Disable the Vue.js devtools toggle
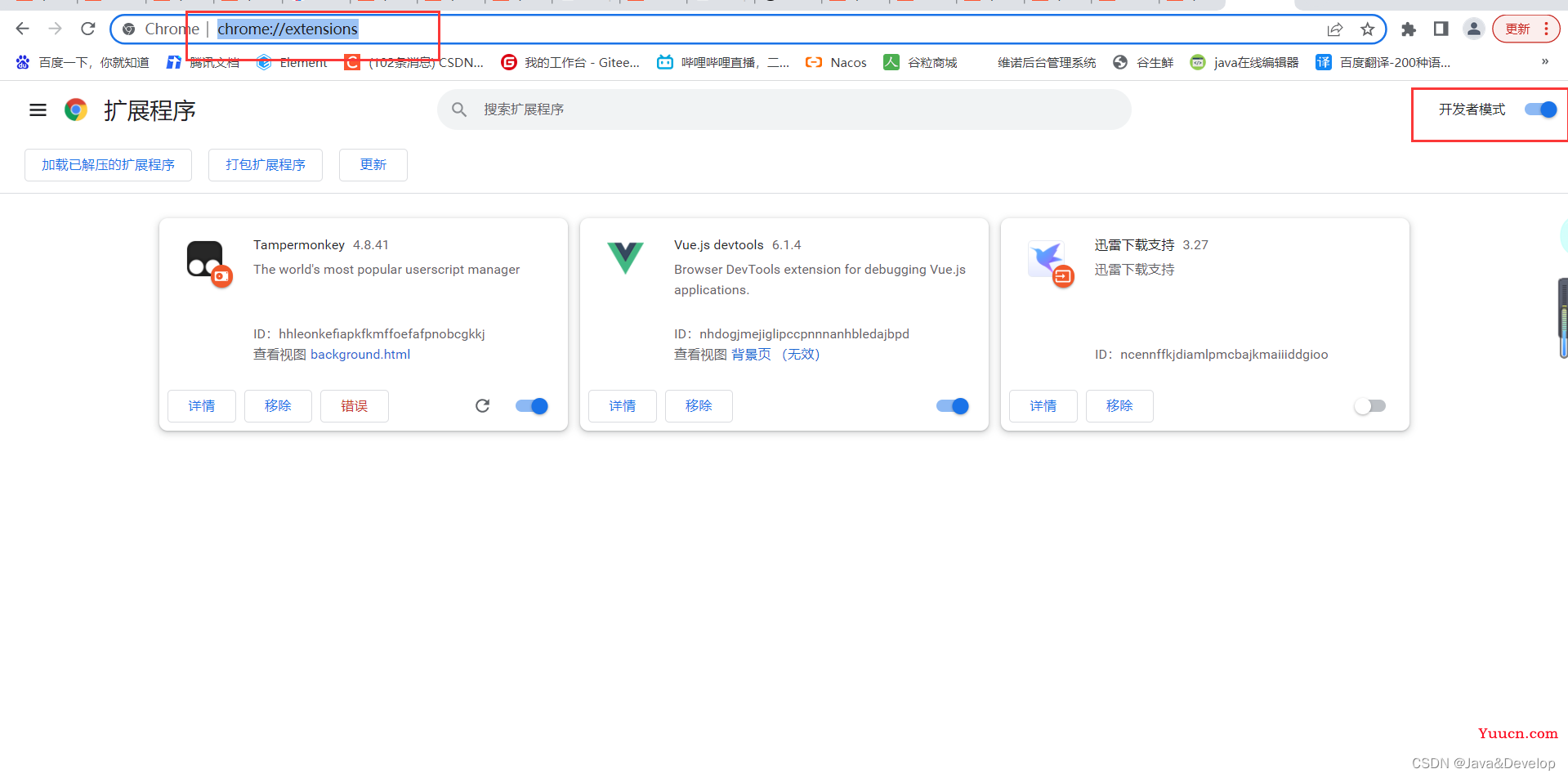Viewport: 1568px width, 778px height. point(953,406)
